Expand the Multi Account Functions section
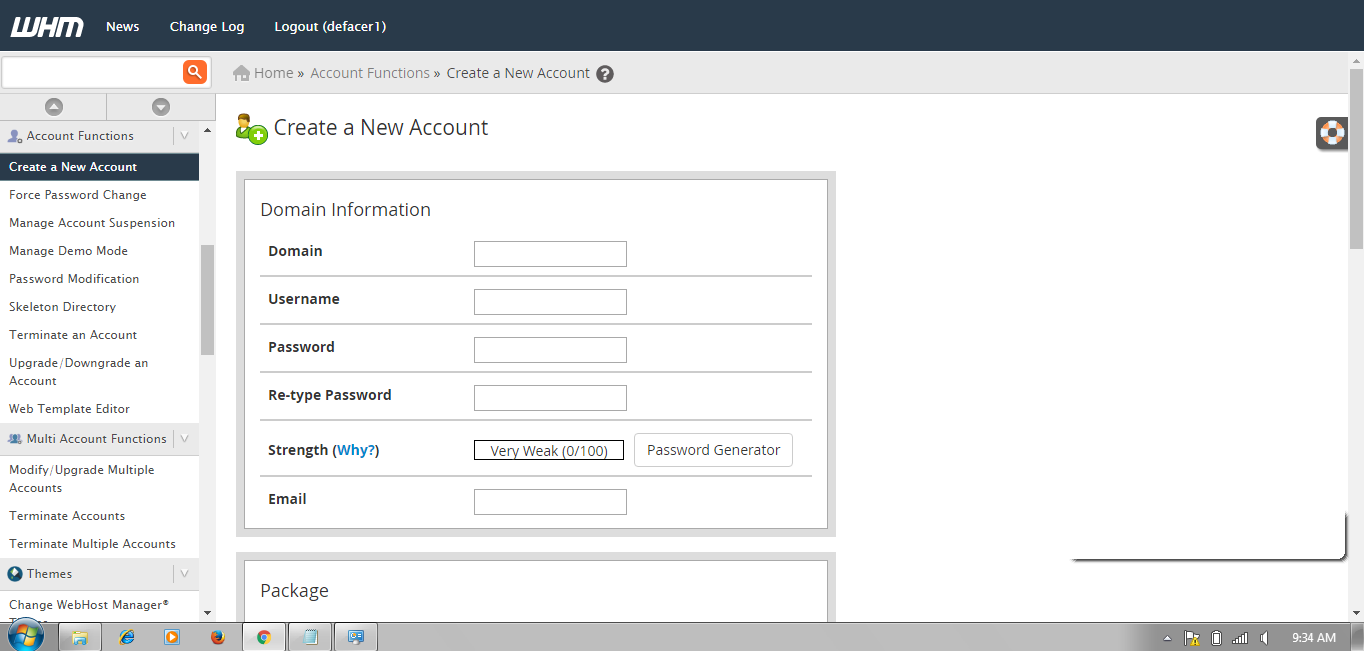The width and height of the screenshot is (1364, 651). [184, 438]
